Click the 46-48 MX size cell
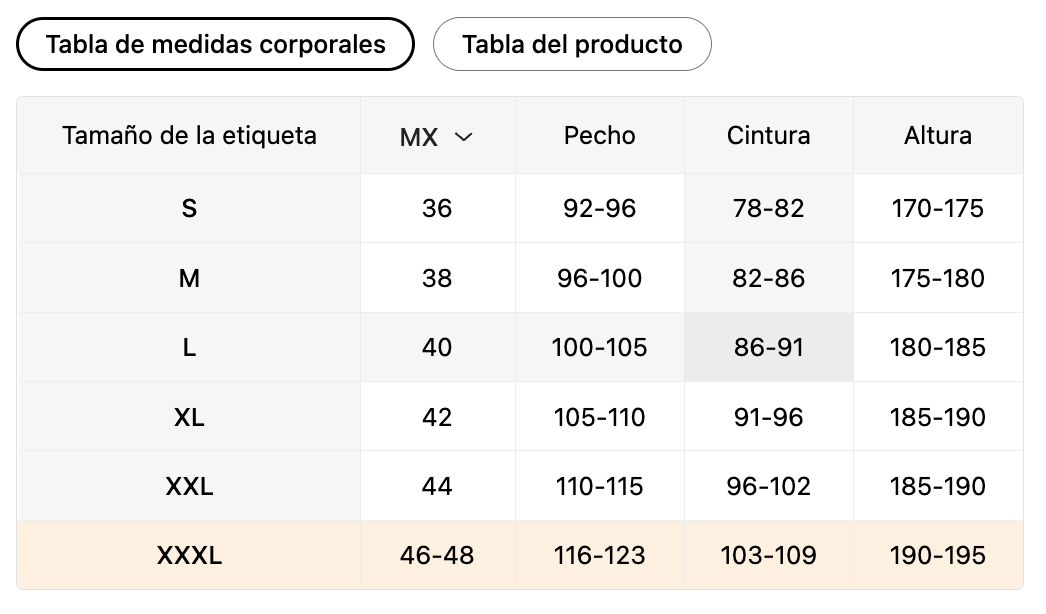 pyautogui.click(x=437, y=555)
